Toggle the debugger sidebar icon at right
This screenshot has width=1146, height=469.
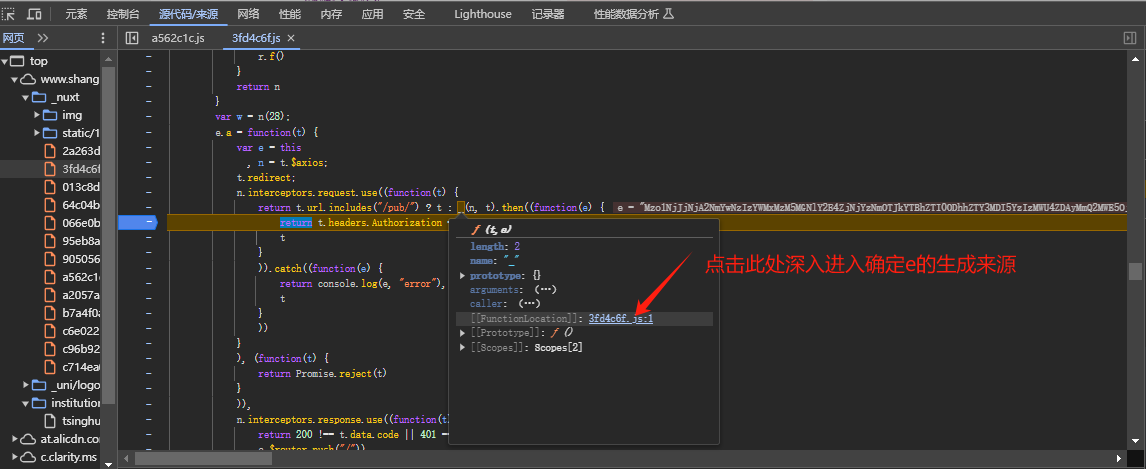pyautogui.click(x=1130, y=38)
